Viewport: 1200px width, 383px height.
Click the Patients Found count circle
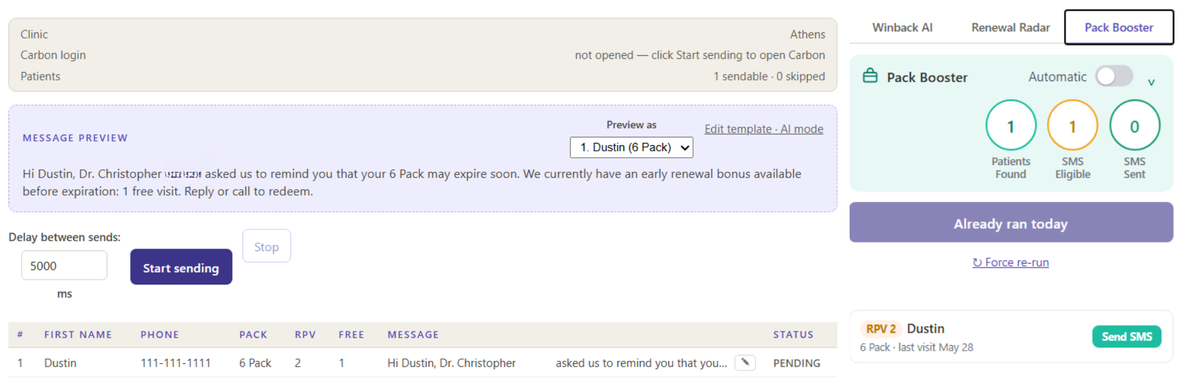point(1011,127)
